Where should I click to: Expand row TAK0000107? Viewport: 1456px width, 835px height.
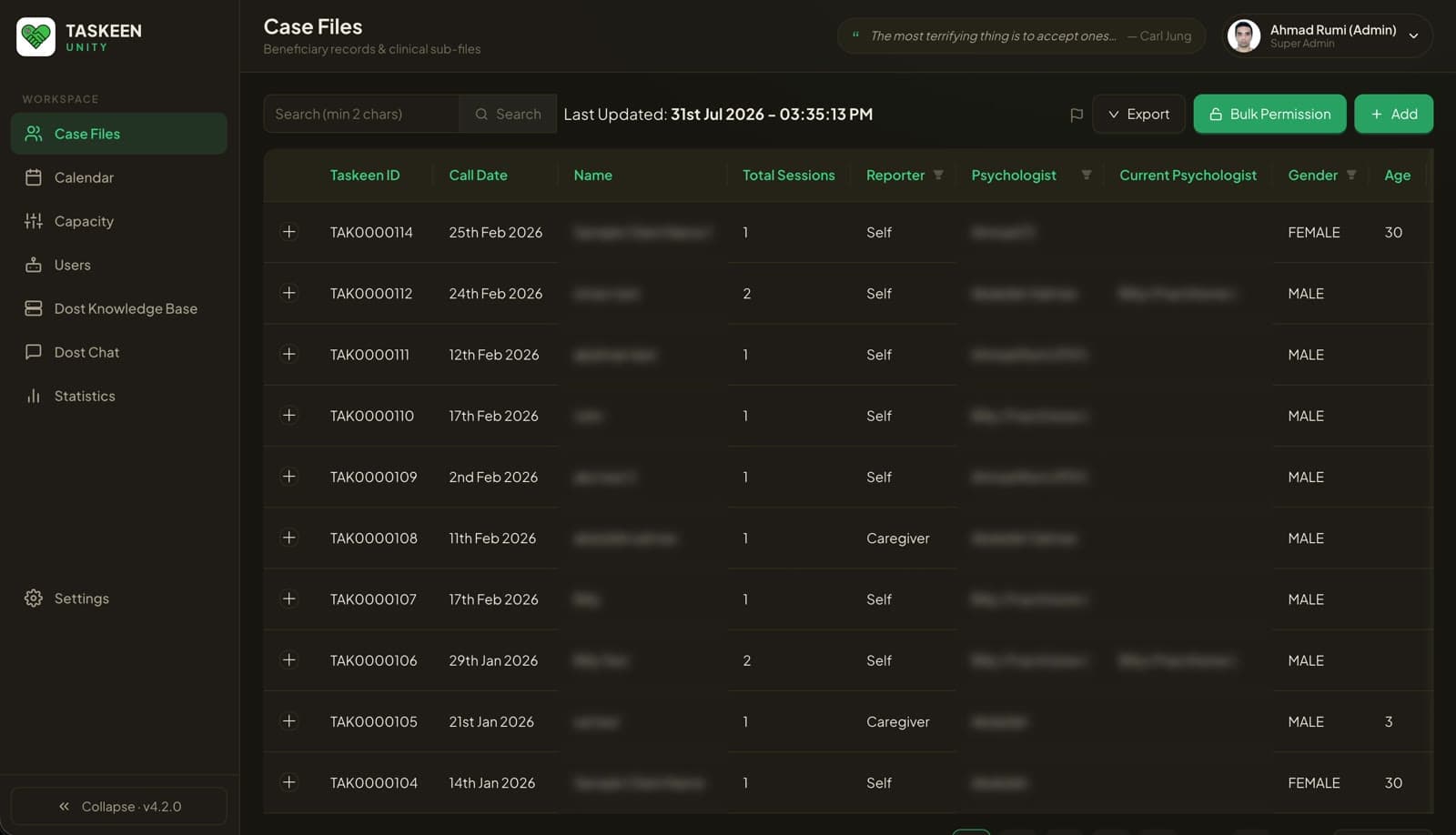pyautogui.click(x=288, y=599)
